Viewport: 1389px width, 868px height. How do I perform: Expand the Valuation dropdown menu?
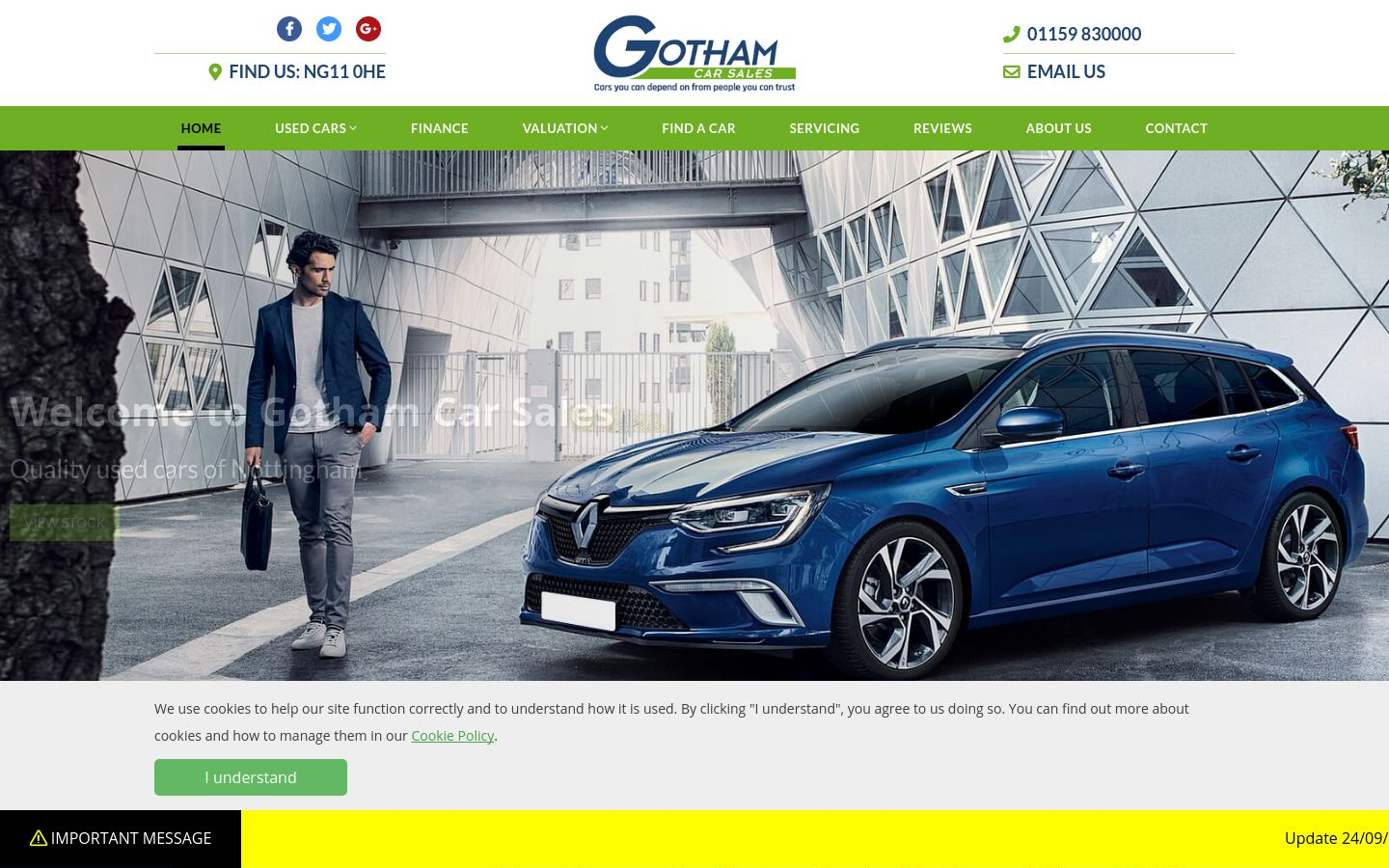pyautogui.click(x=565, y=128)
